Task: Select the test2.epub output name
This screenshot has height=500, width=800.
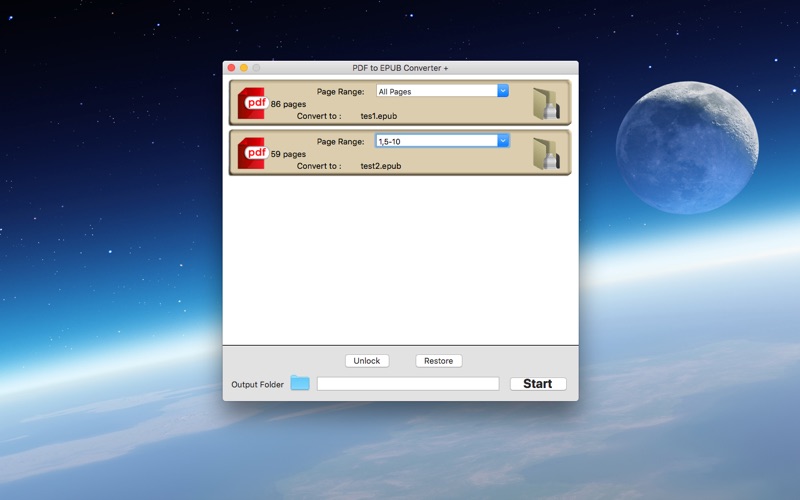Action: [381, 166]
